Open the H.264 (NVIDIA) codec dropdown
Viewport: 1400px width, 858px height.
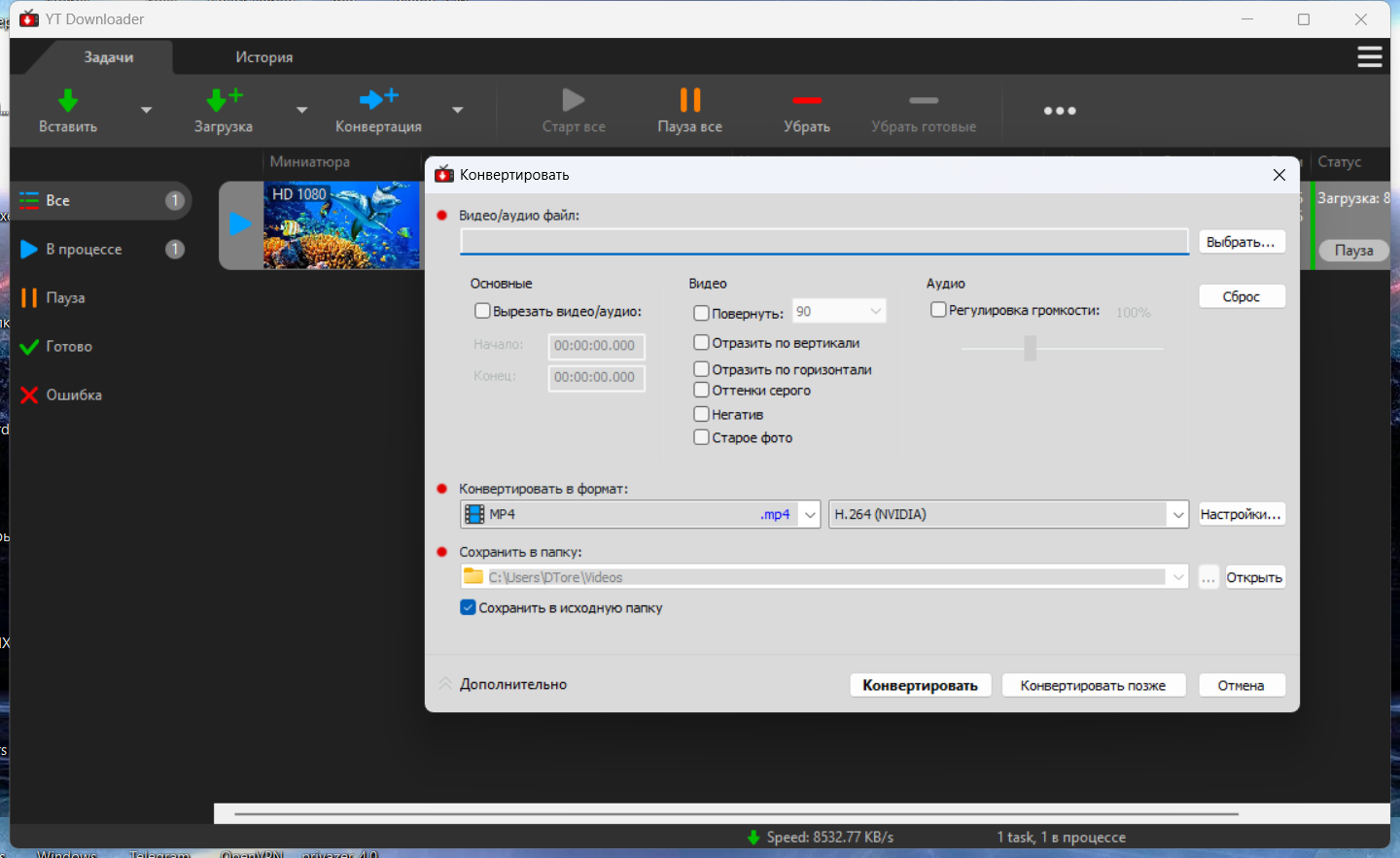tap(1177, 514)
